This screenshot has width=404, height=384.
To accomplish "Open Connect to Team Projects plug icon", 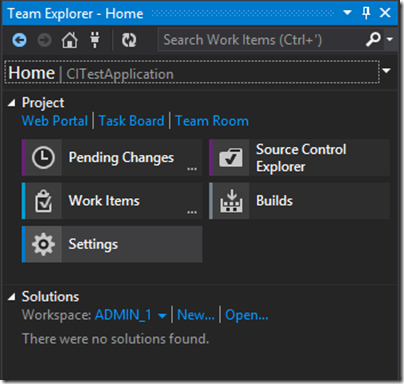I will tap(95, 40).
